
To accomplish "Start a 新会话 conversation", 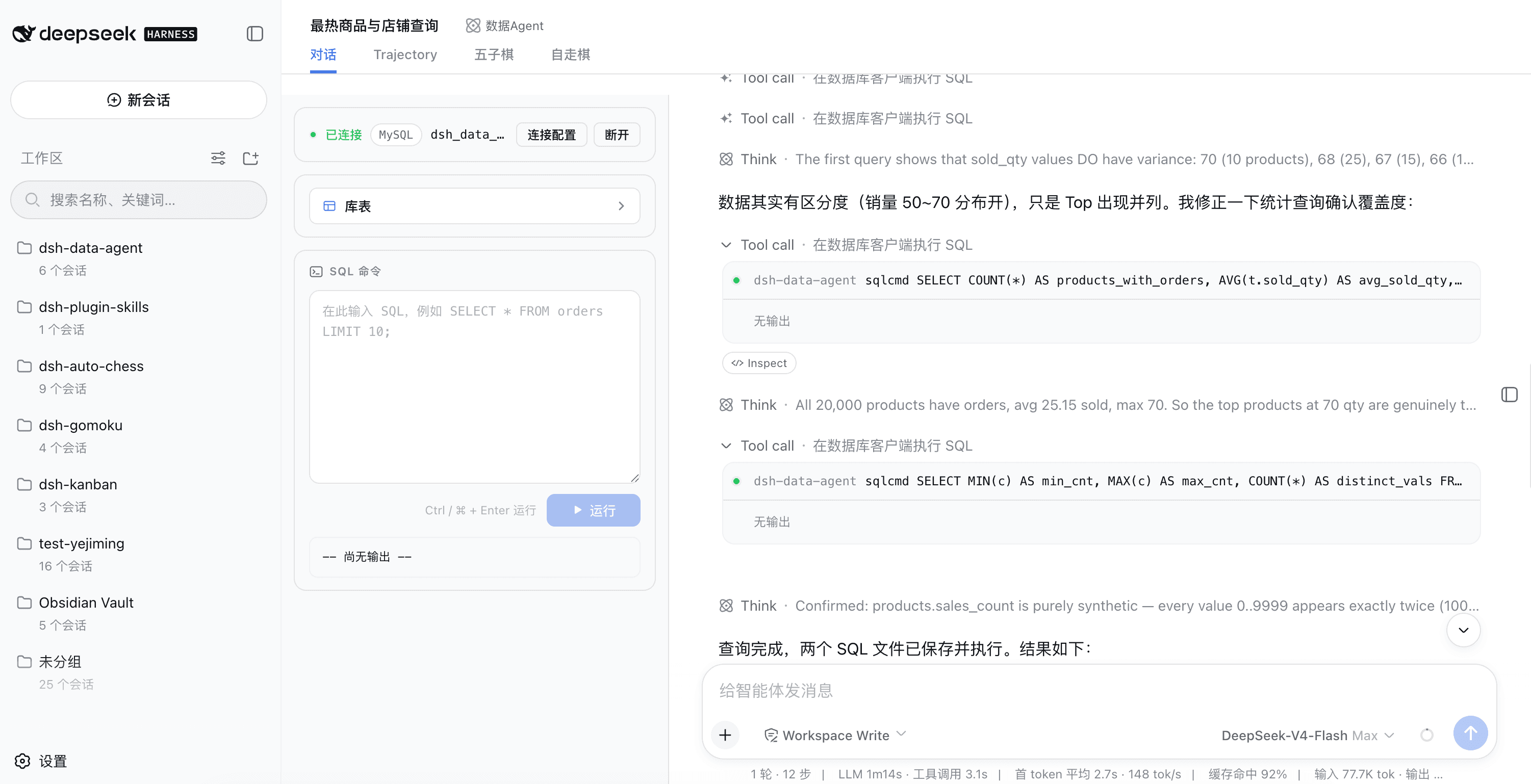I will tap(139, 100).
